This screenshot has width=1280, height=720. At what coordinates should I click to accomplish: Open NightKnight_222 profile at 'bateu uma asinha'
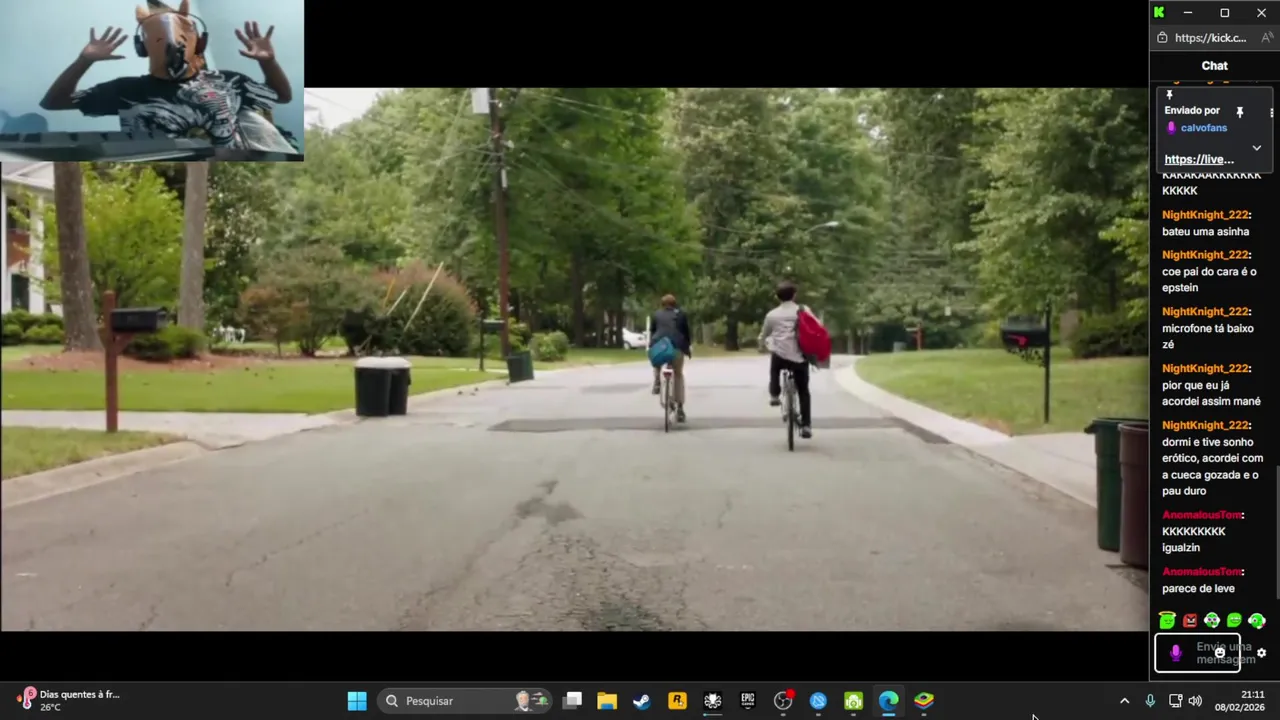point(1206,215)
